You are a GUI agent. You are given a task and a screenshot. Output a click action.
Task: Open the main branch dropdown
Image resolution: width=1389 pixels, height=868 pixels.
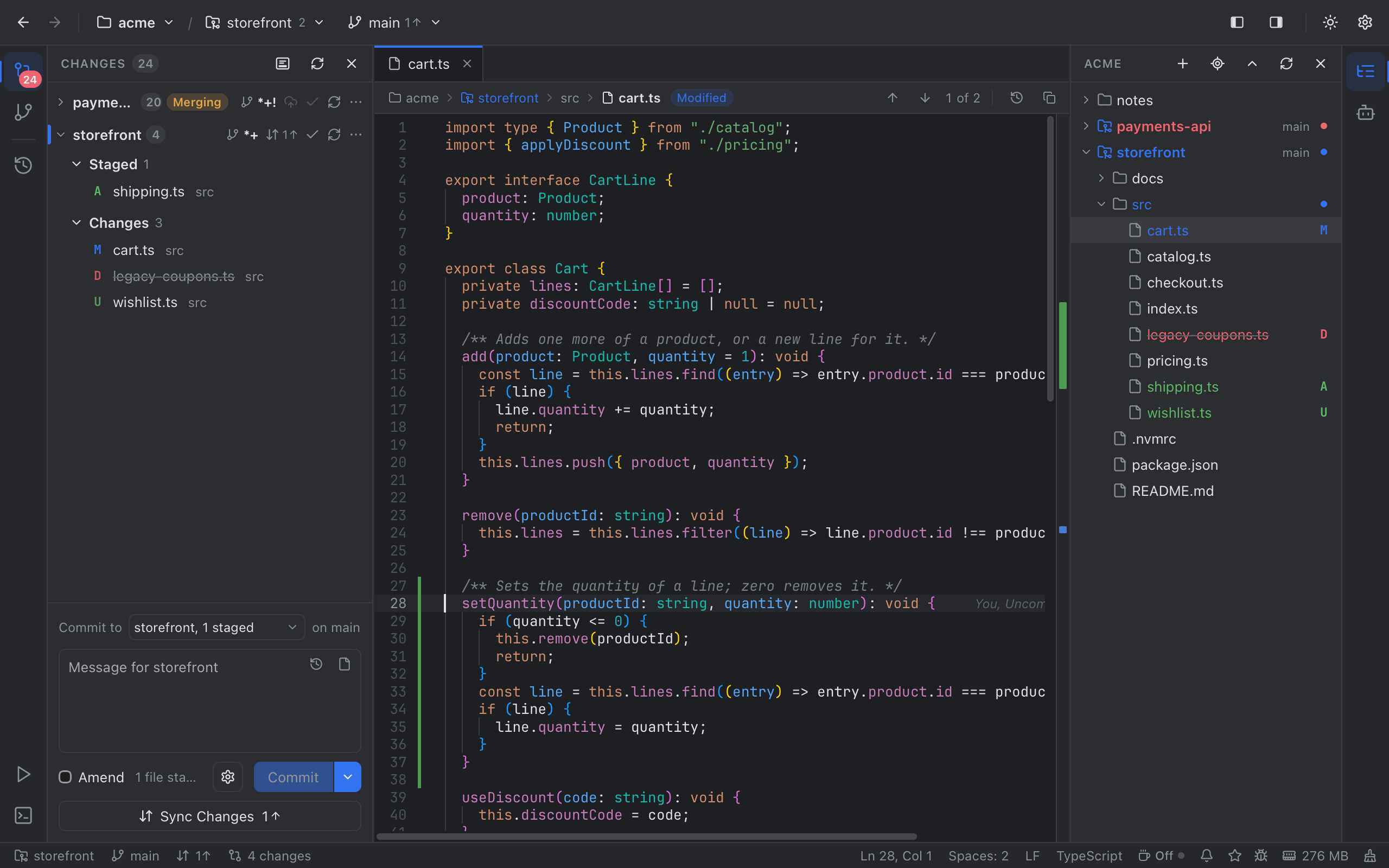[394, 22]
